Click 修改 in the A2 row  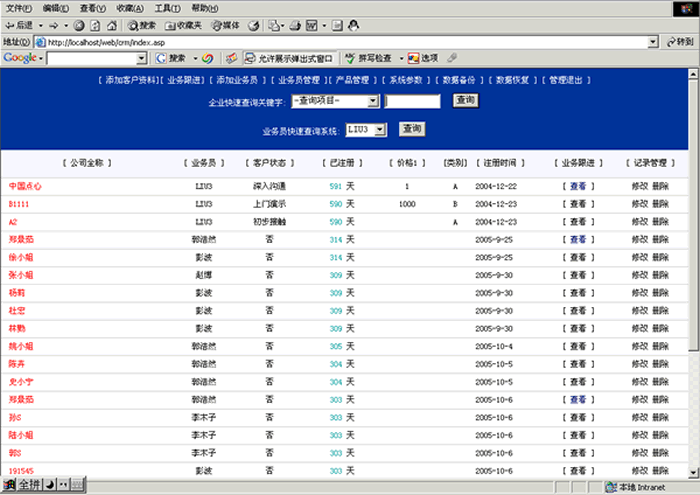coord(640,222)
